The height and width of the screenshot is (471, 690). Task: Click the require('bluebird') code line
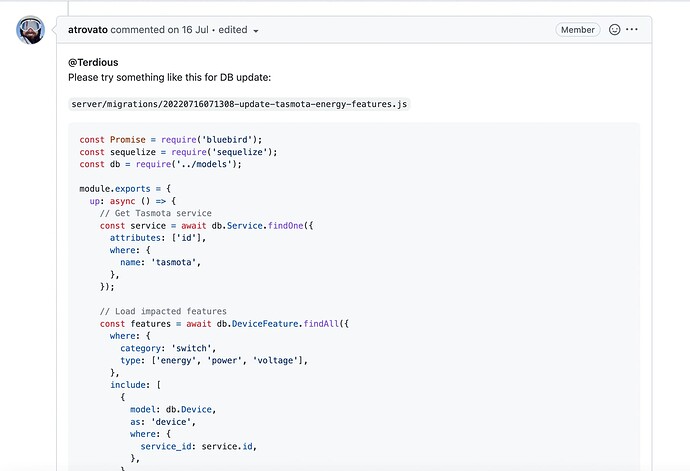pos(170,140)
